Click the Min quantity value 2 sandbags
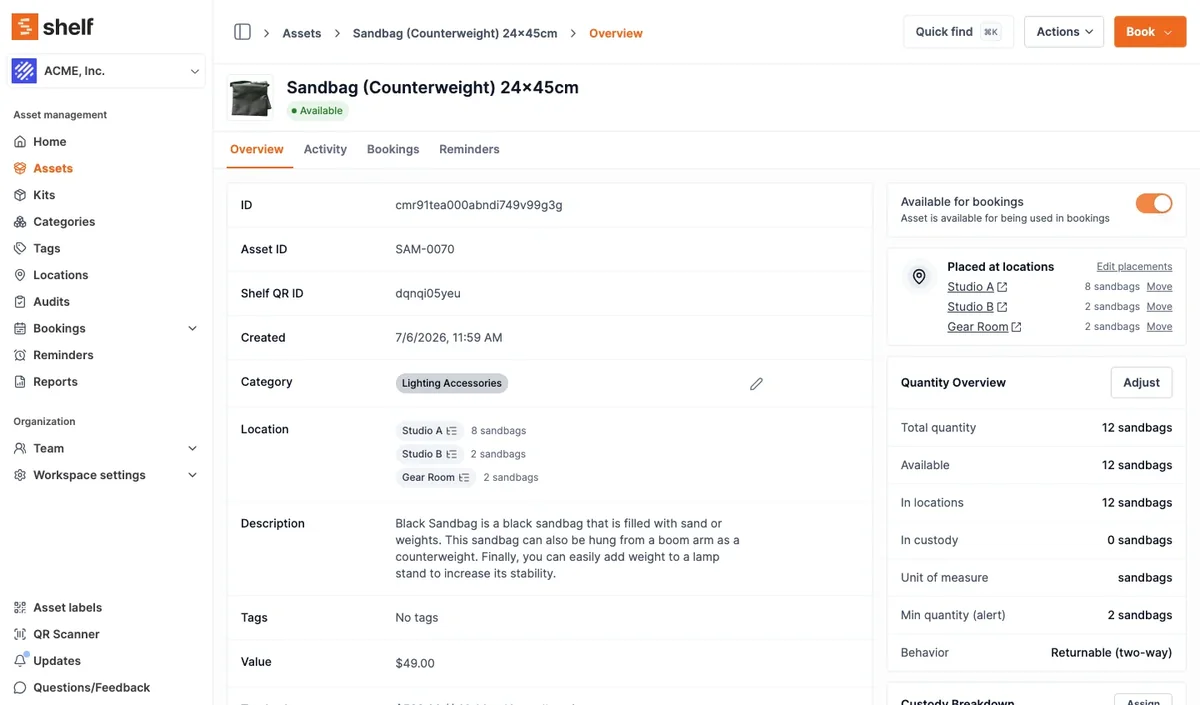This screenshot has height=705, width=1200. coord(1140,615)
